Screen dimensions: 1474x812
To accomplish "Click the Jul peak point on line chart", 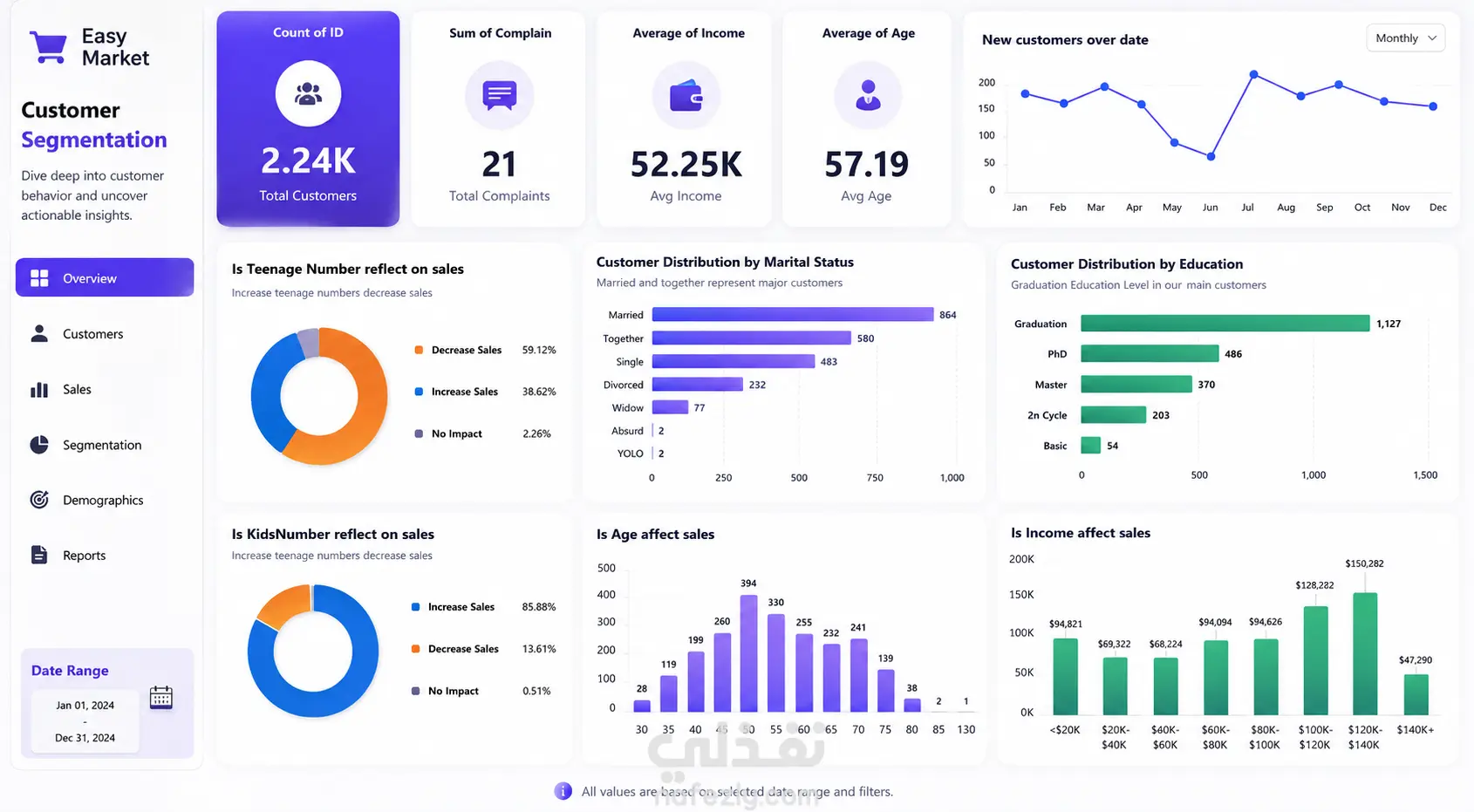I will tap(1253, 74).
